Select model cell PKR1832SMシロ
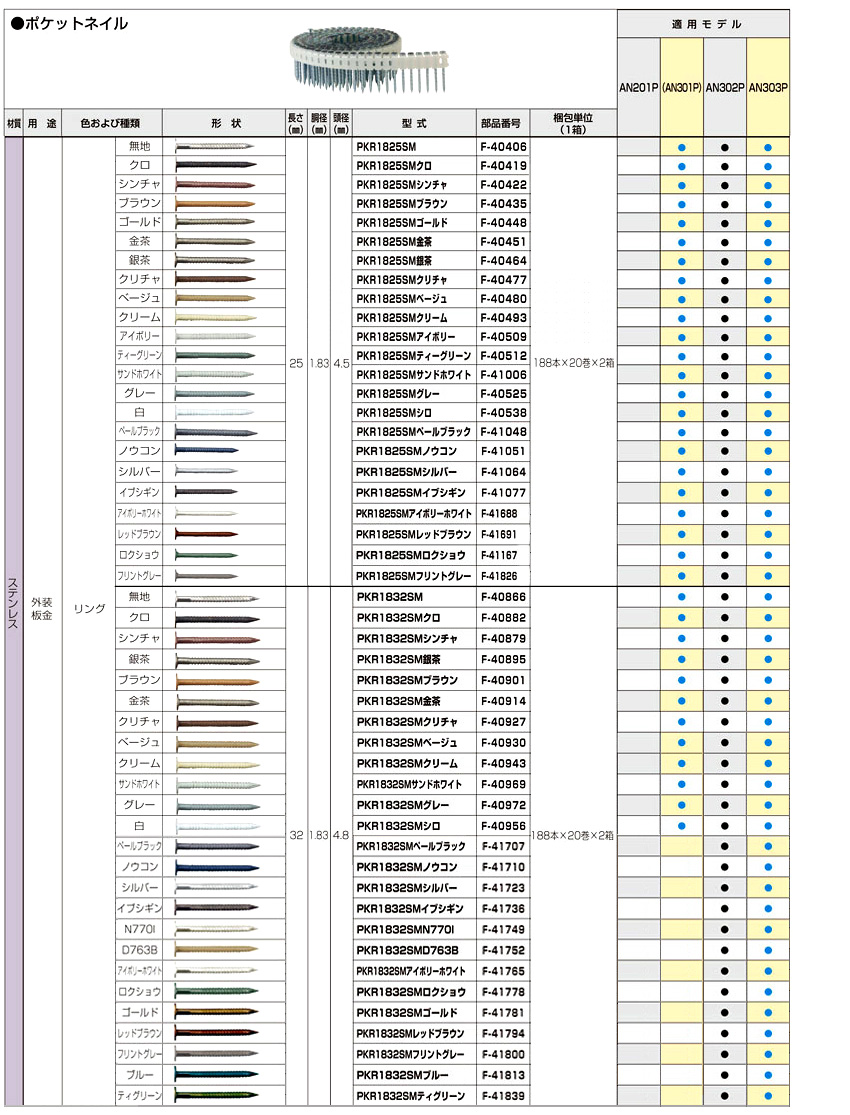The height and width of the screenshot is (1115, 850). click(x=415, y=826)
